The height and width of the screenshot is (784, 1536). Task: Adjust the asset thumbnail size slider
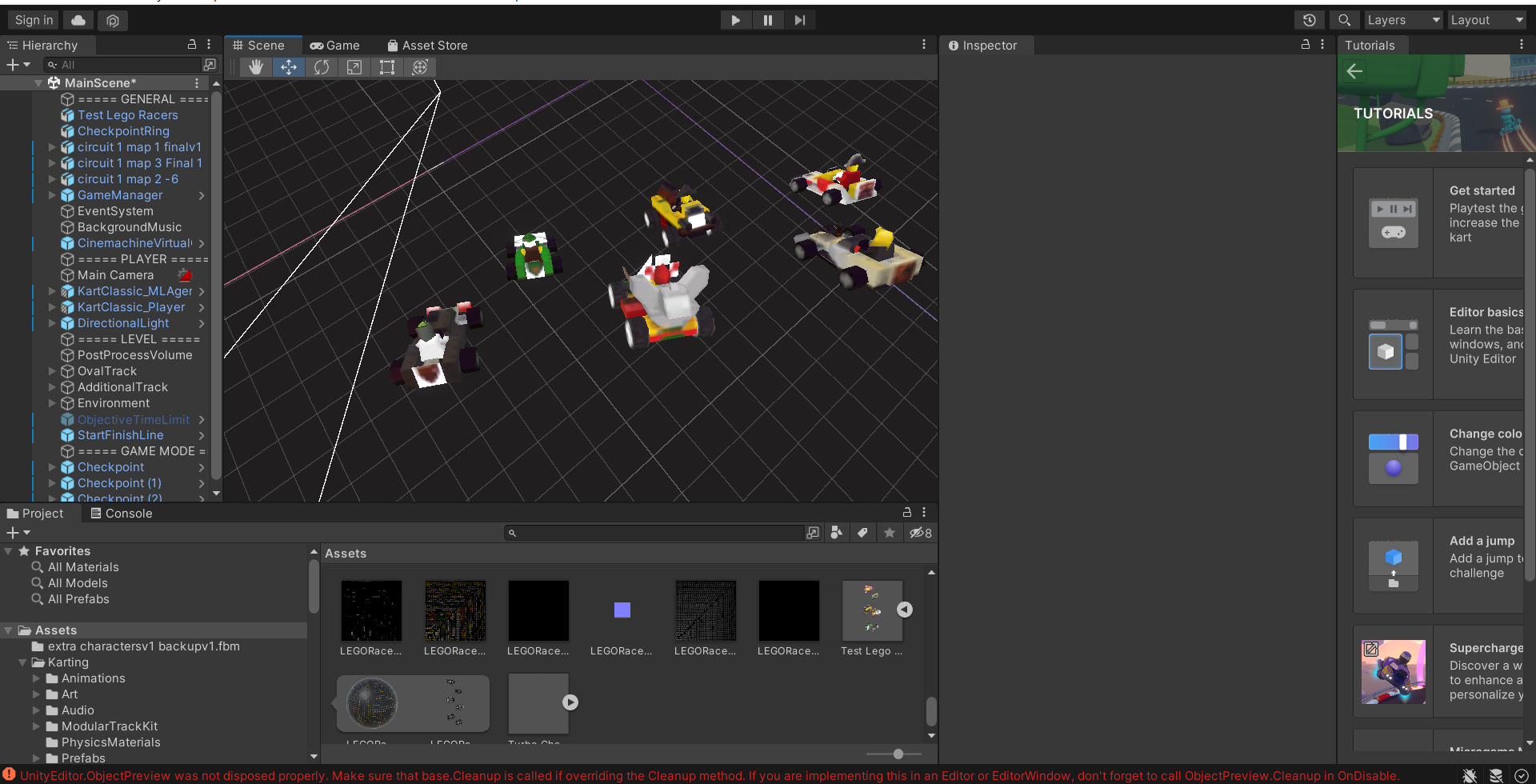pos(898,754)
